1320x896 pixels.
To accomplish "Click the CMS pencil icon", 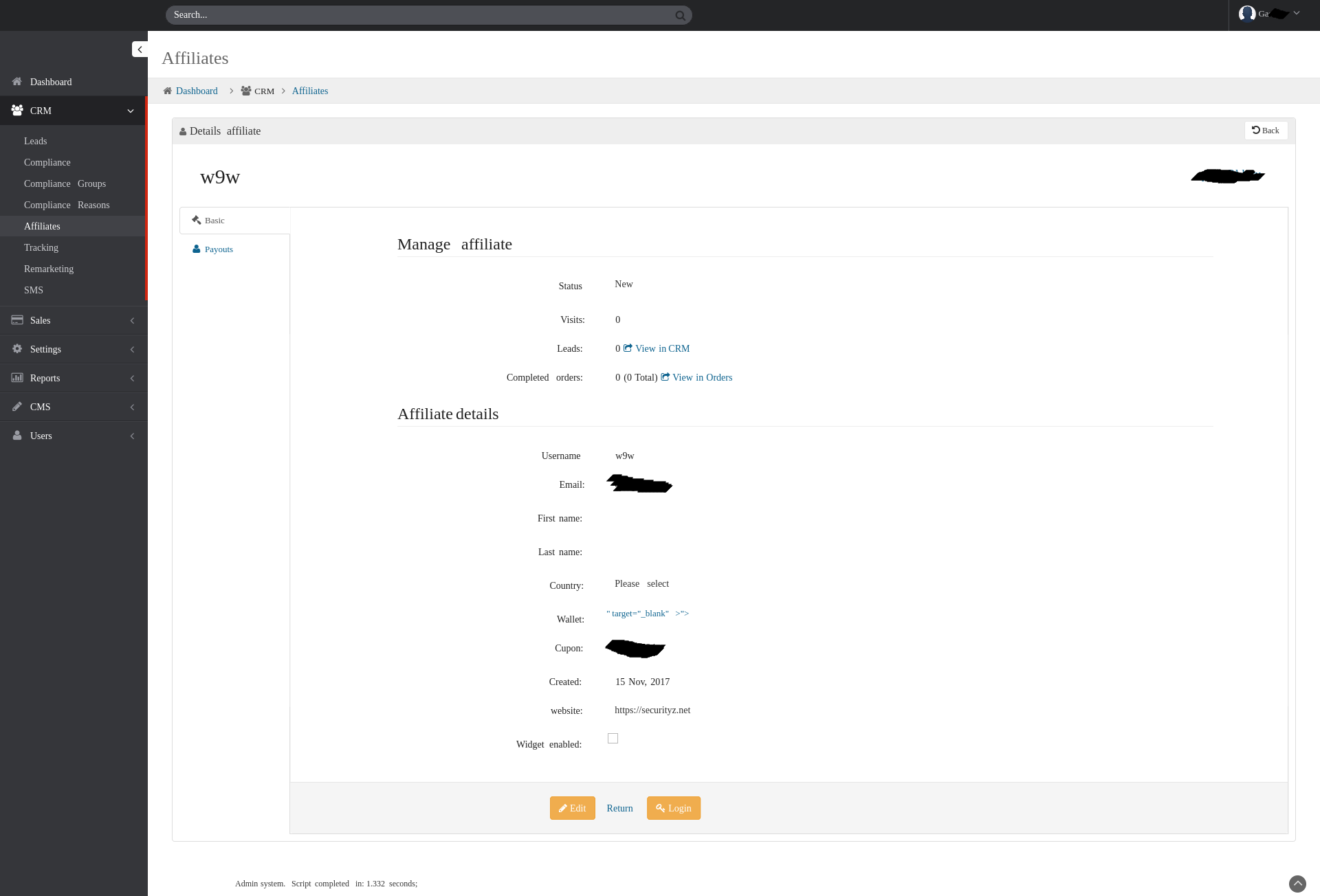I will pos(17,407).
